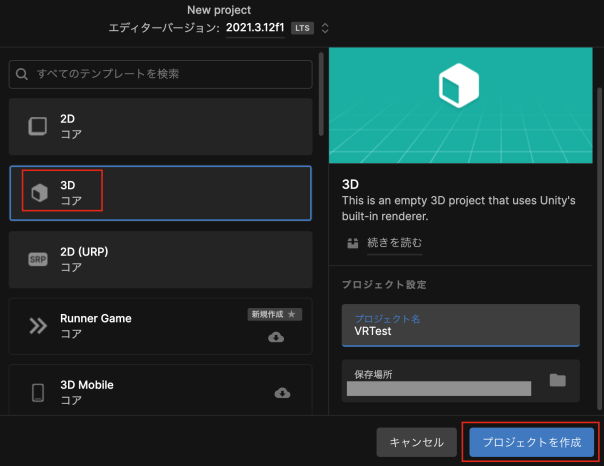Open the editor version selector arrows
The image size is (604, 466).
click(325, 28)
